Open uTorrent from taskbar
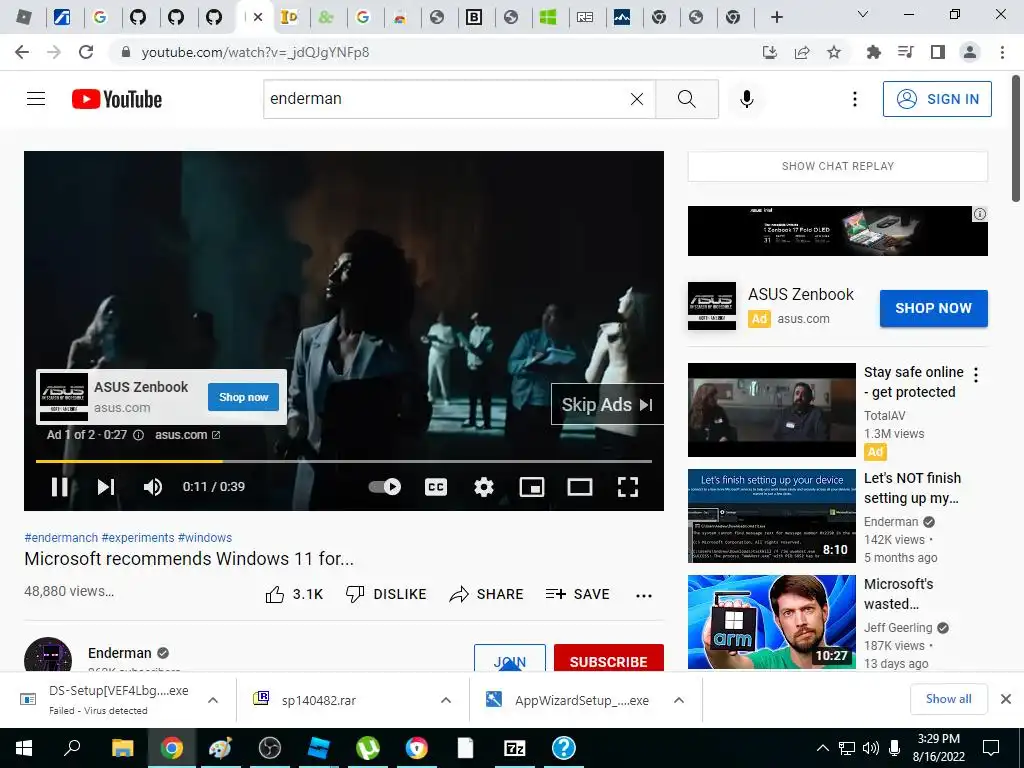The image size is (1024, 768). [x=368, y=748]
